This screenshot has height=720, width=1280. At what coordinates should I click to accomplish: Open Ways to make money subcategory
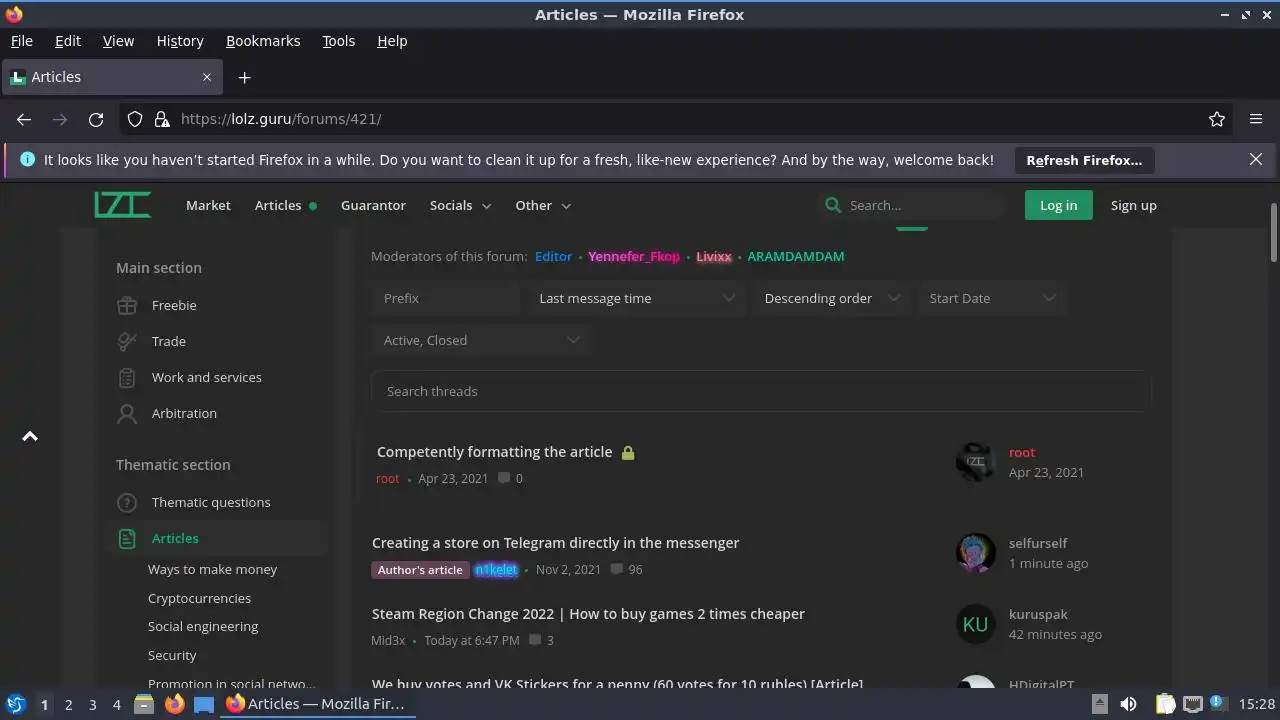[212, 569]
